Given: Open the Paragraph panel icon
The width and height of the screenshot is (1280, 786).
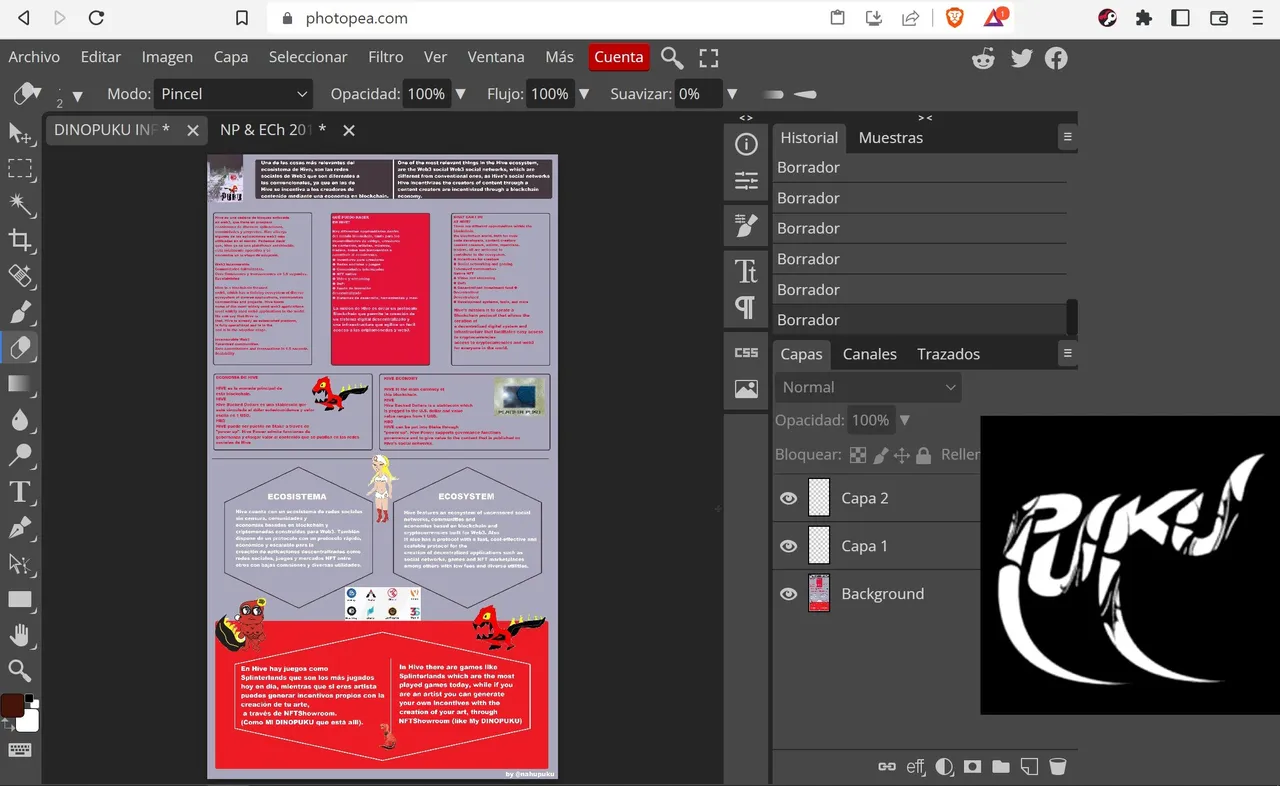Looking at the screenshot, I should 746,307.
